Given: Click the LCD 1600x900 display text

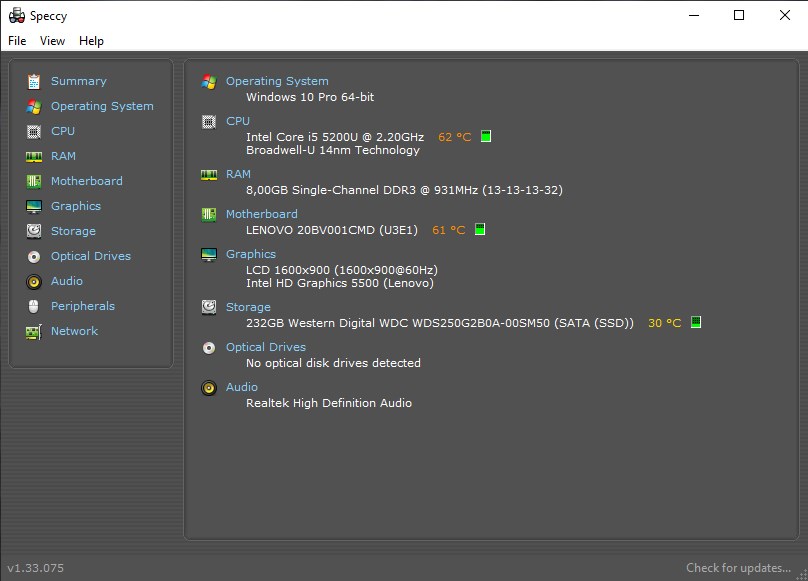Looking at the screenshot, I should 342,270.
